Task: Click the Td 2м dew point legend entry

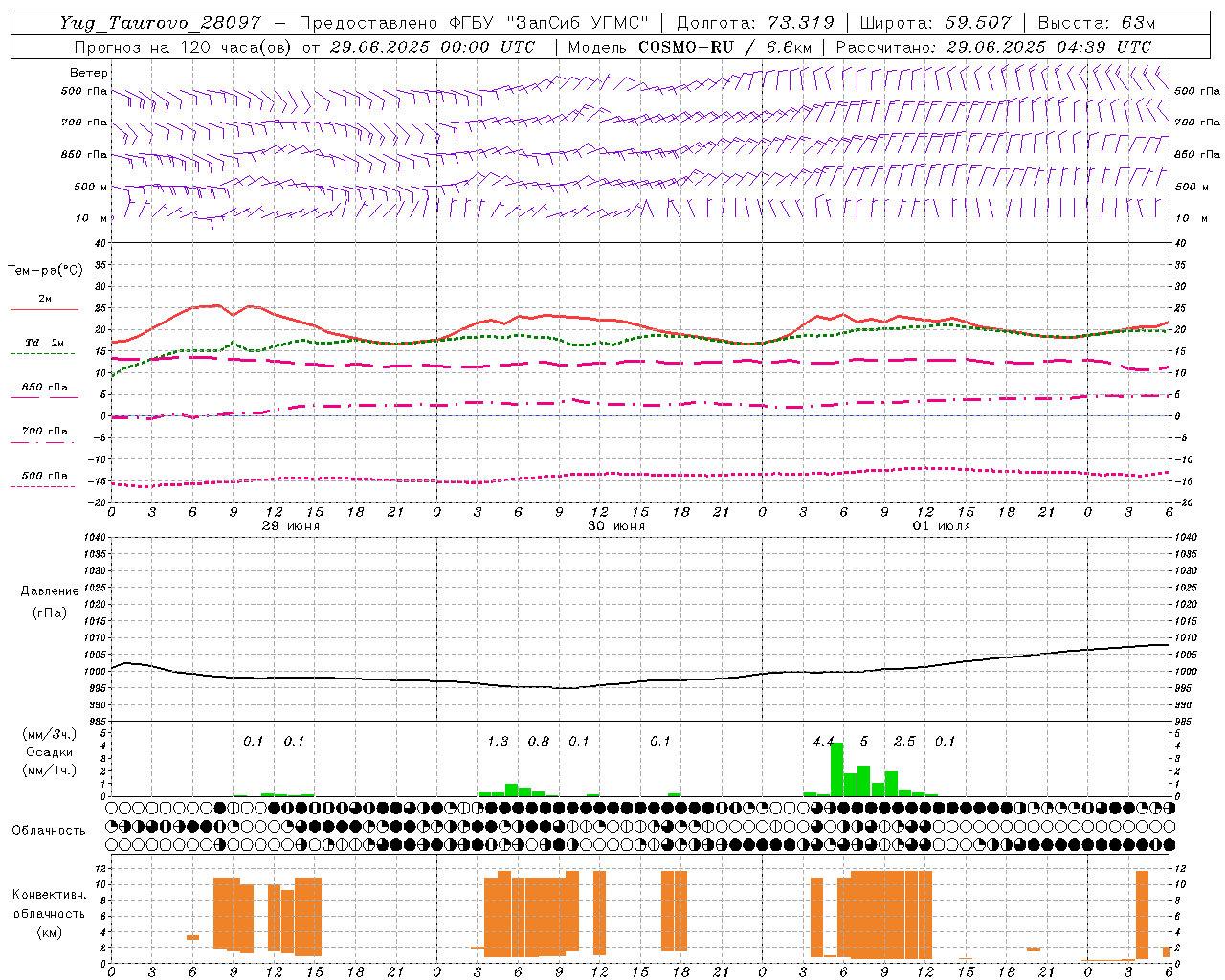Action: pos(44,343)
